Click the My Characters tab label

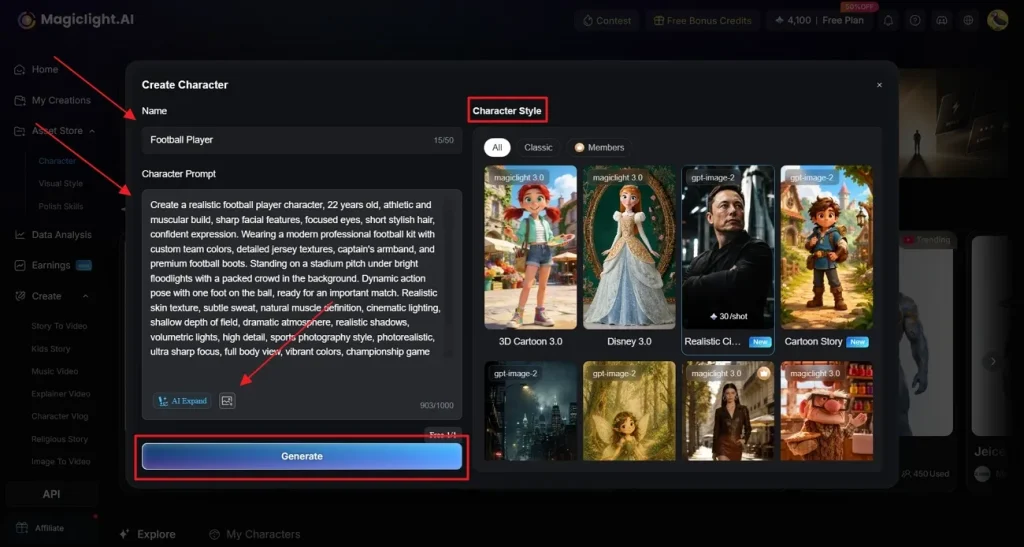click(x=263, y=535)
